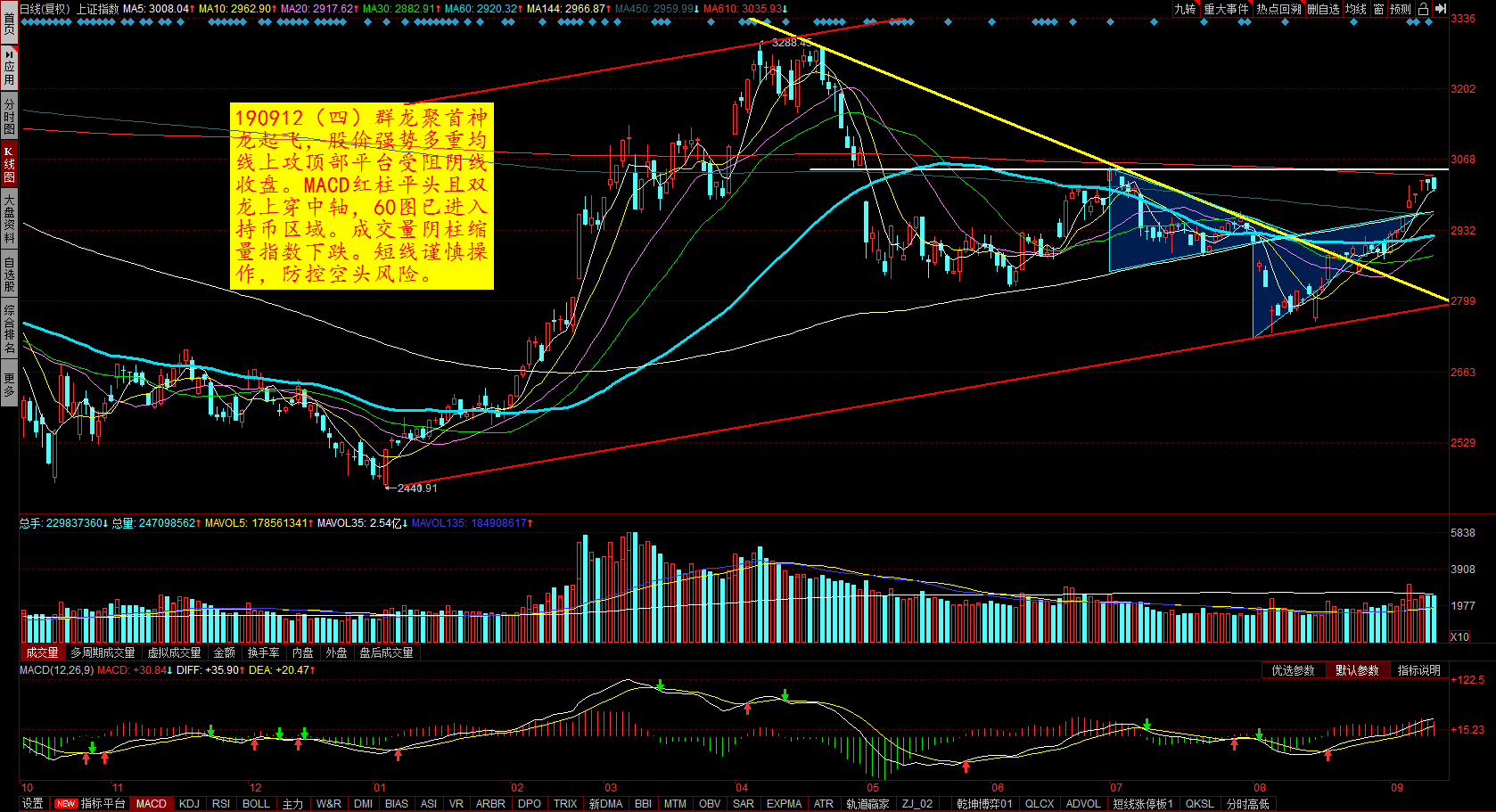Open the 首页 sidebar tab

[x=9, y=22]
